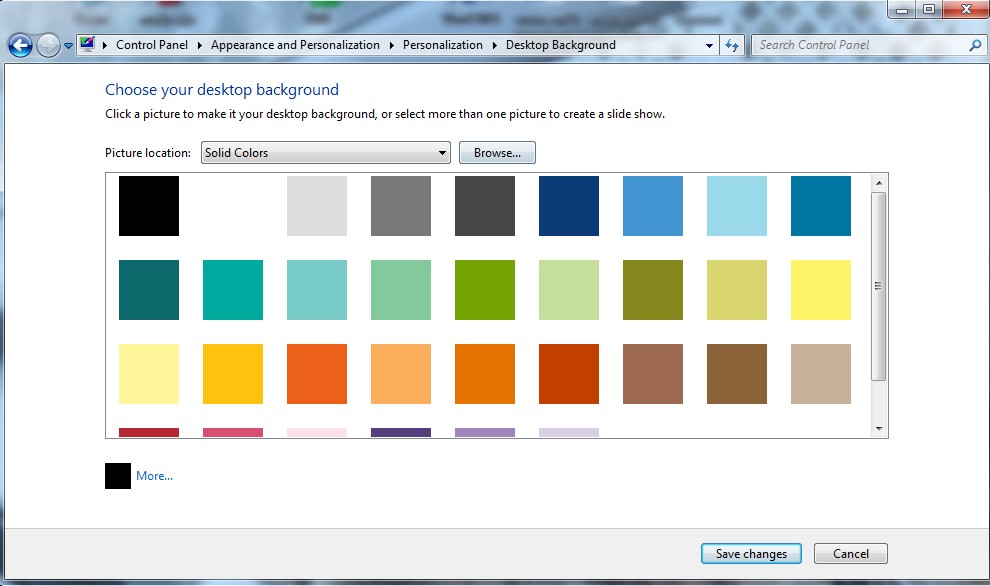Pick the rust red-brown swatch
The height and width of the screenshot is (586, 990).
pos(569,374)
